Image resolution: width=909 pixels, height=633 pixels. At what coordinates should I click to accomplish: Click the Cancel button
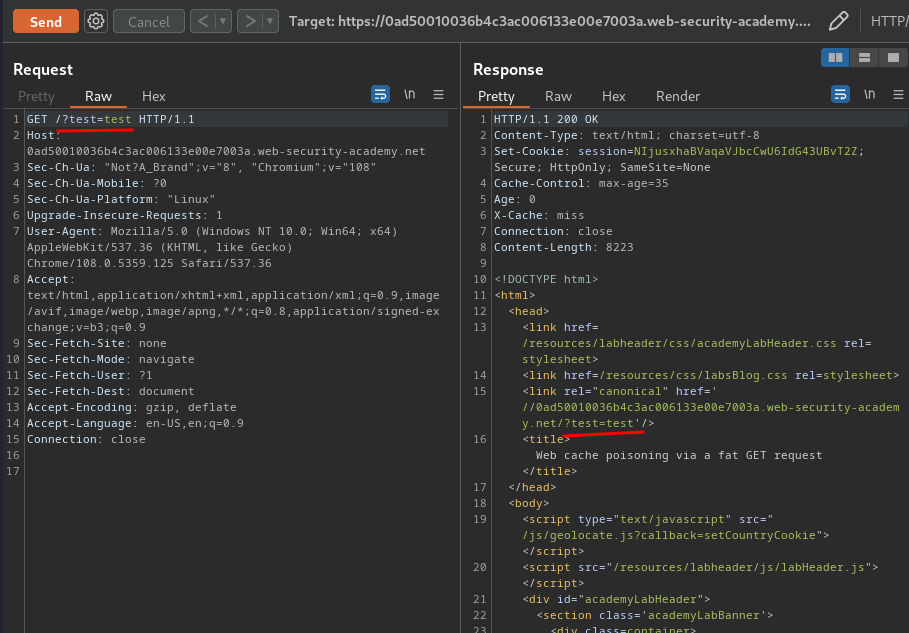tap(149, 21)
